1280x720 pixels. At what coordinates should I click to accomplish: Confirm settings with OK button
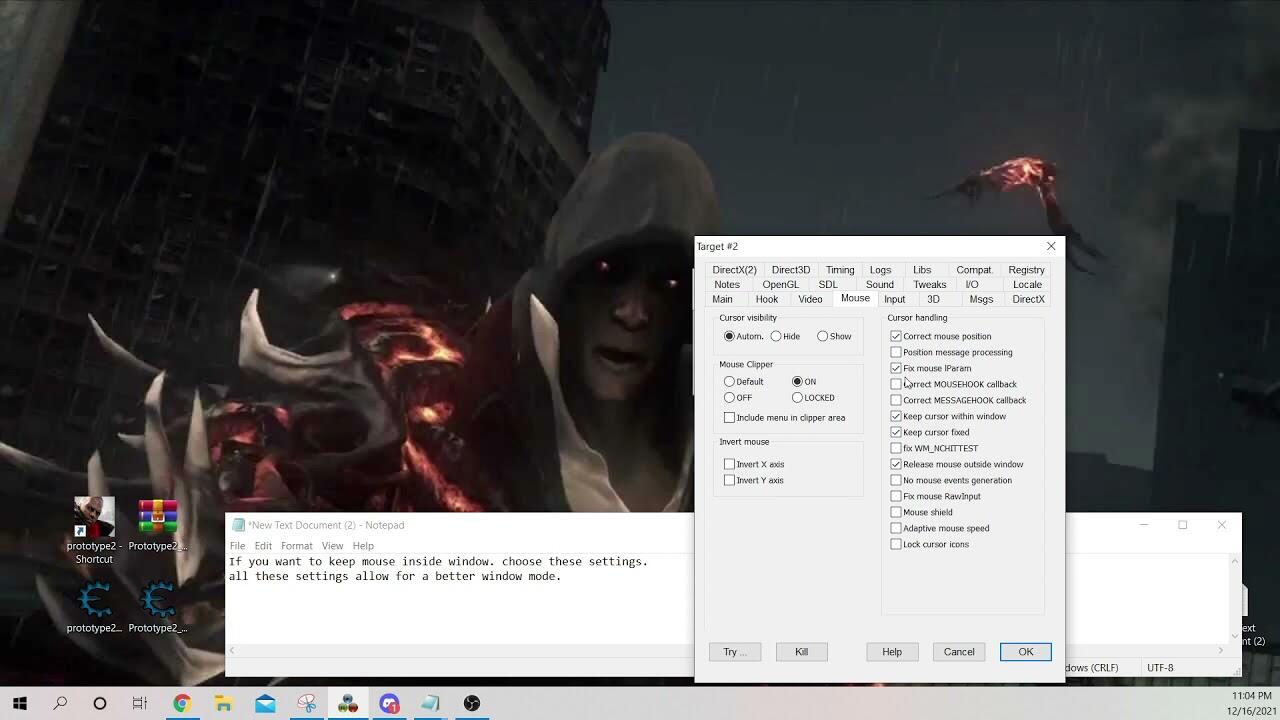click(x=1026, y=652)
